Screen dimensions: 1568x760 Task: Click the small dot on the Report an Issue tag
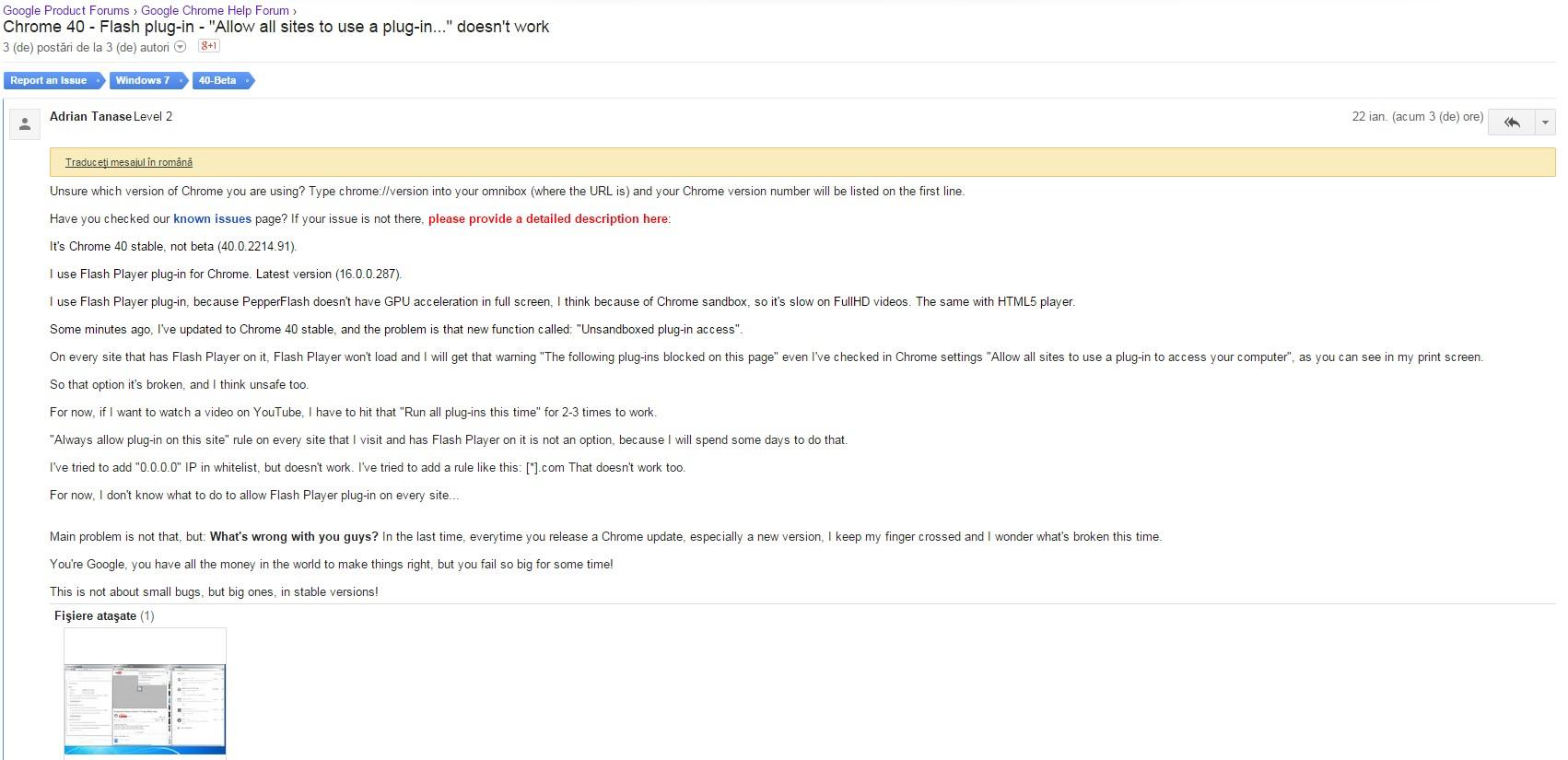tap(97, 81)
